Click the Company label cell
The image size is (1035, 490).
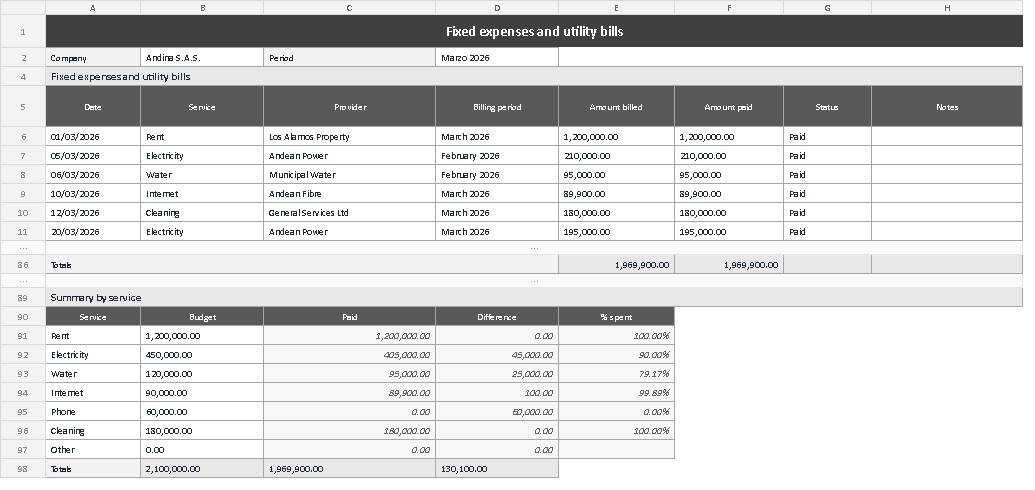(93, 57)
